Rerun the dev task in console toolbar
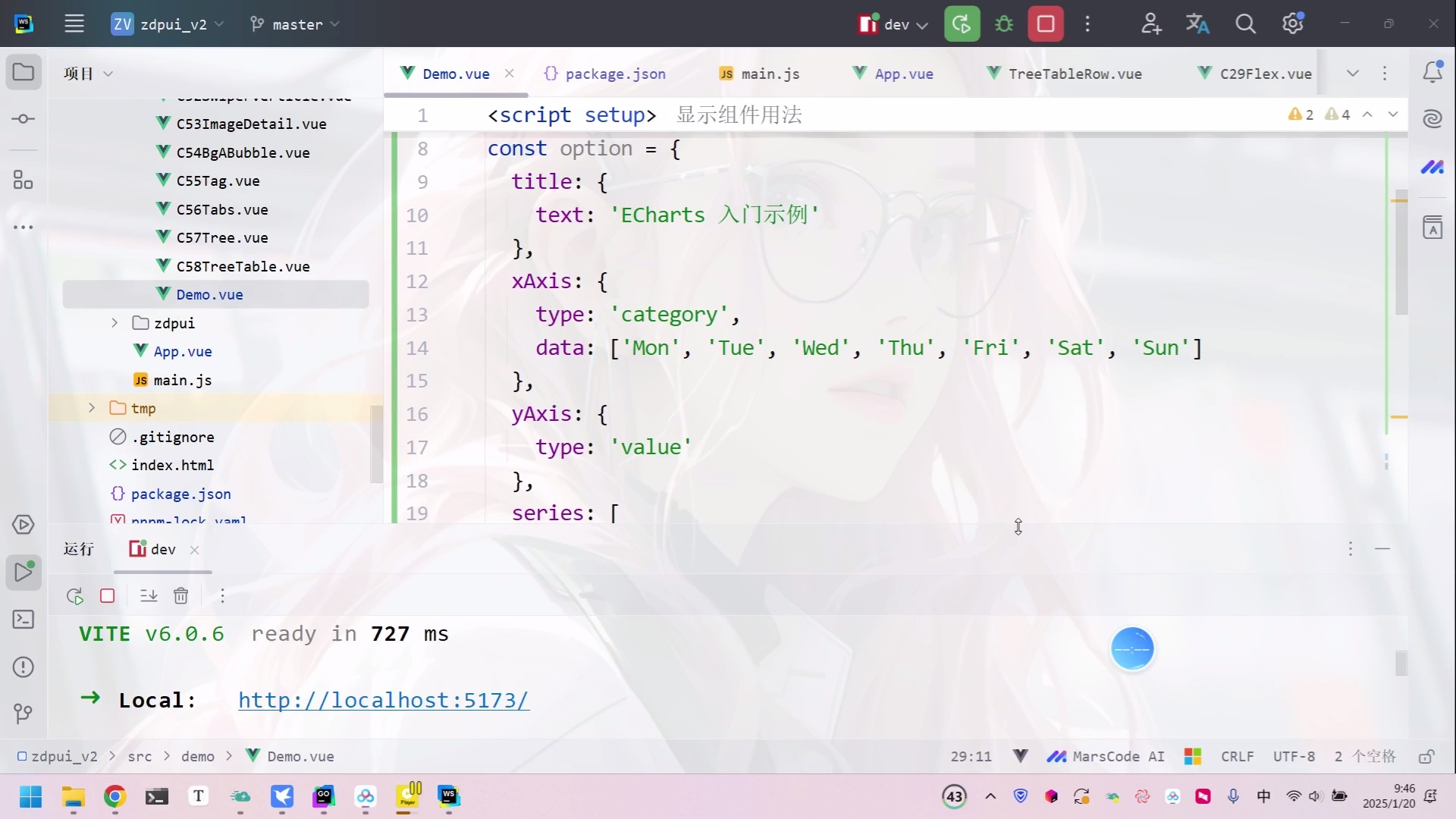 tap(75, 596)
